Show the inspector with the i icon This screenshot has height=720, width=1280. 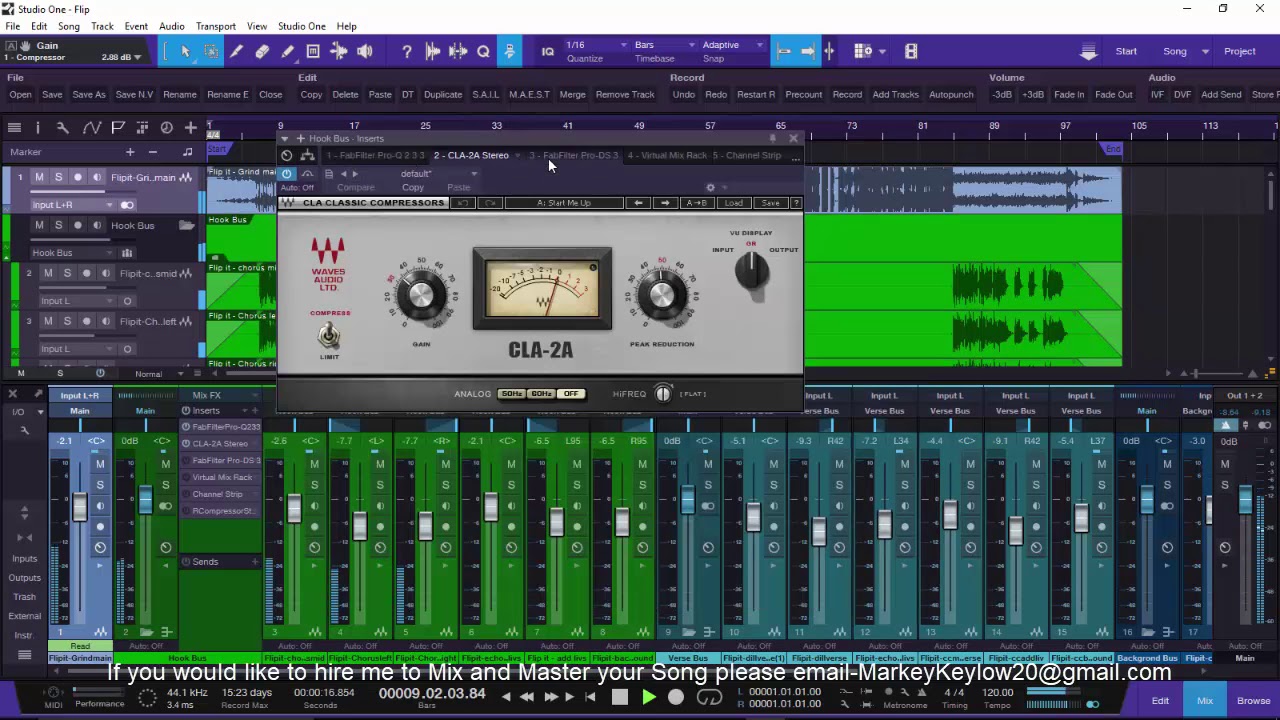pos(38,127)
